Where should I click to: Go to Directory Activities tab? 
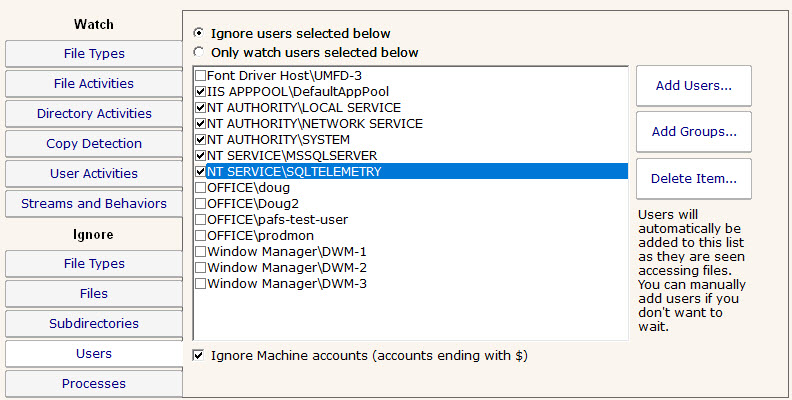tap(94, 114)
